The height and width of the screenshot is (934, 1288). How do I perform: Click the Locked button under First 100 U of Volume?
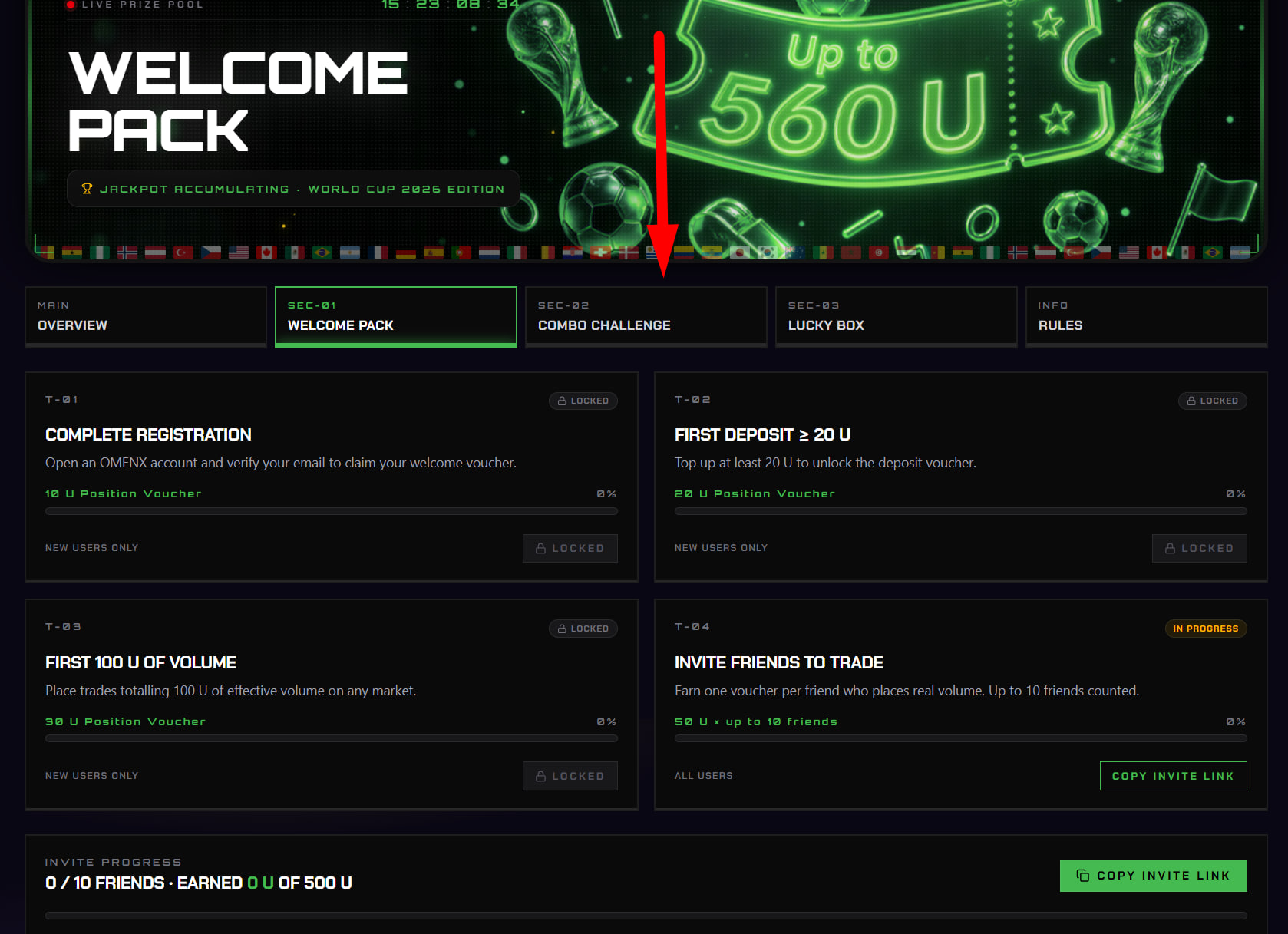tap(570, 776)
